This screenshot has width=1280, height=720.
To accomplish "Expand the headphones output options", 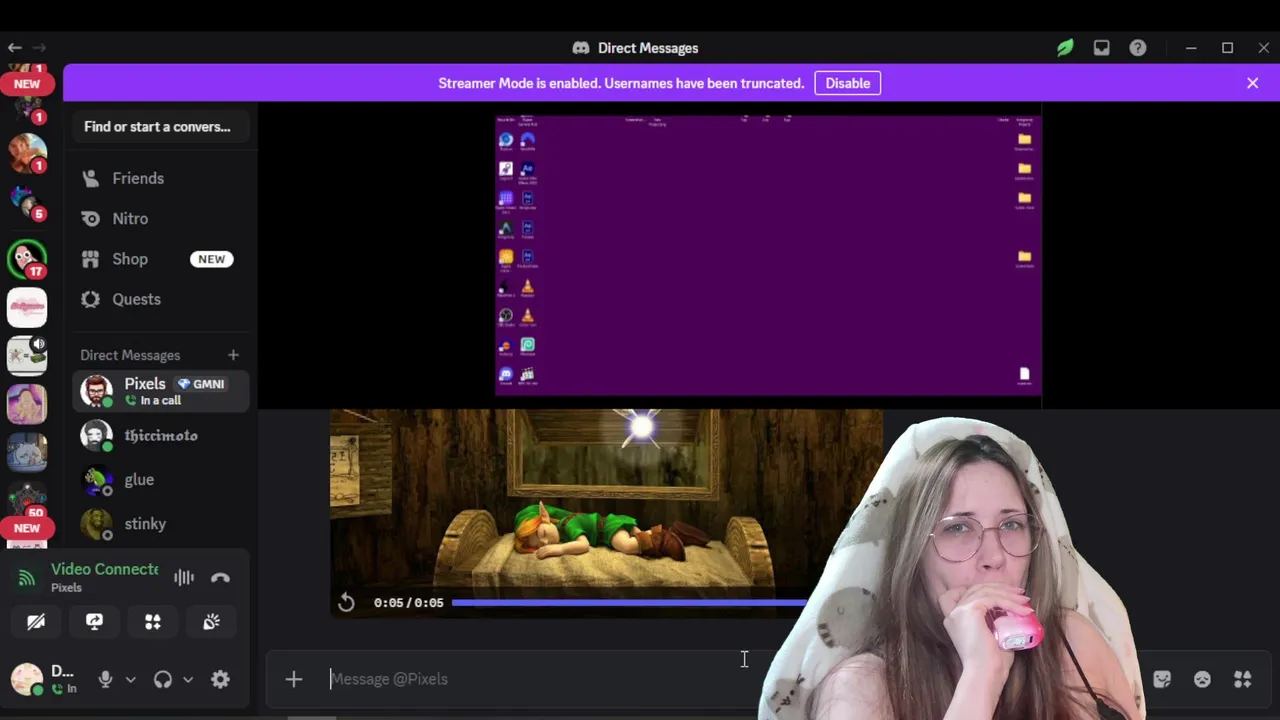I will point(187,679).
